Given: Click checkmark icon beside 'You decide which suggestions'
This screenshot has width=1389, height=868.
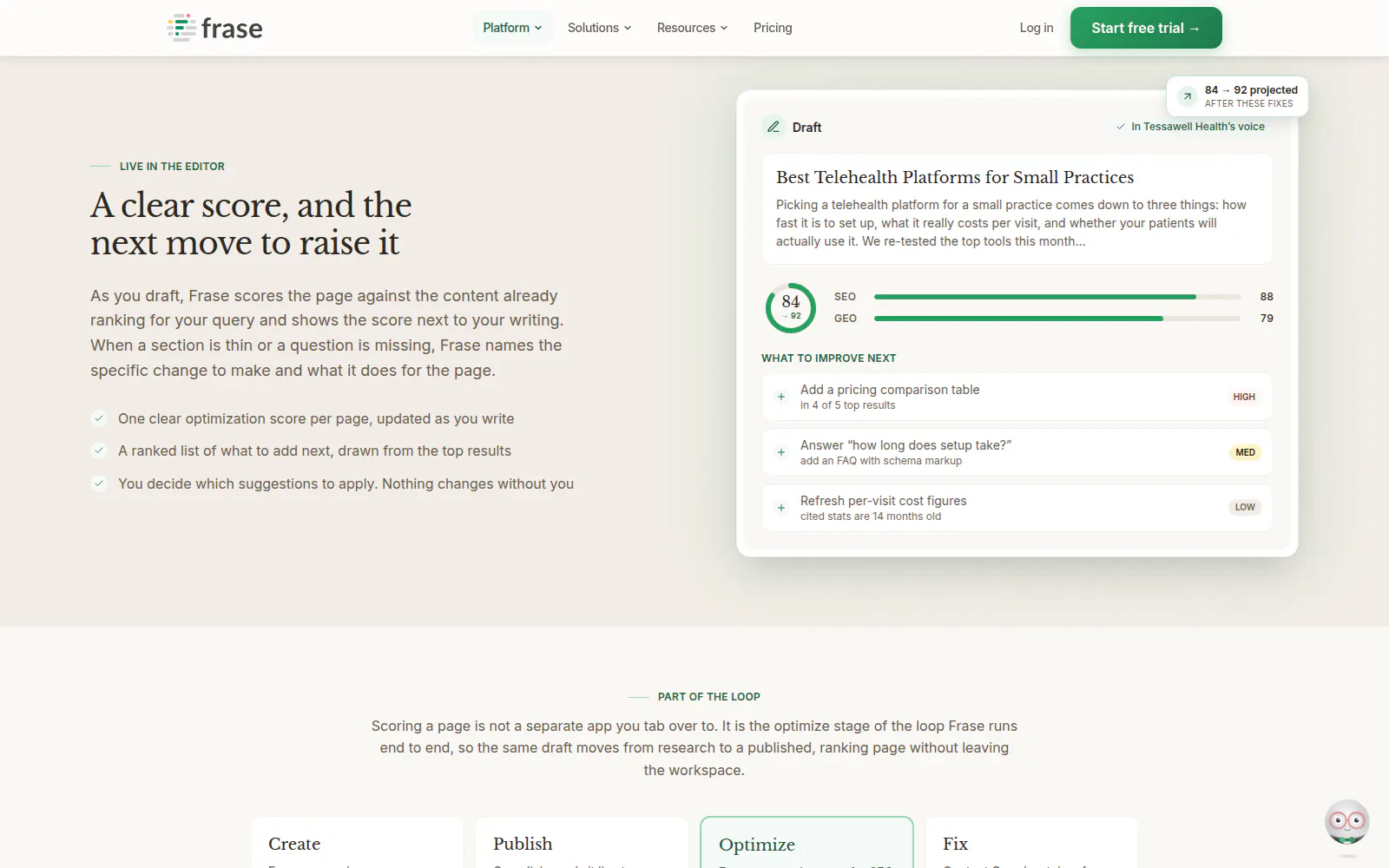Looking at the screenshot, I should click(99, 483).
